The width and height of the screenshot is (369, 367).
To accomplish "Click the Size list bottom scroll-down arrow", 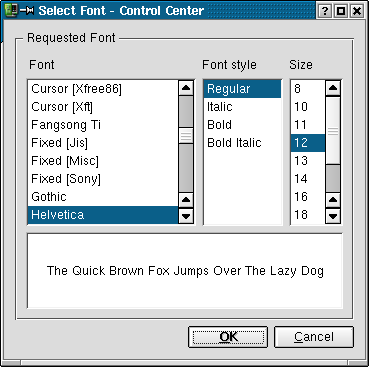I will (333, 216).
